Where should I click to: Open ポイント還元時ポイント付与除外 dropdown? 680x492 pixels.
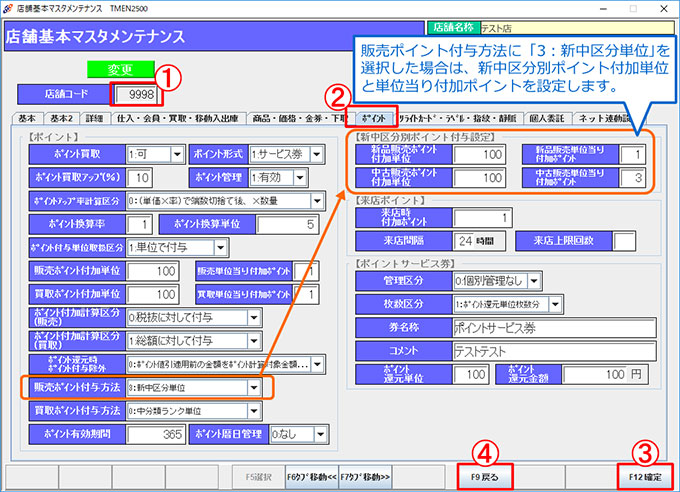pos(317,364)
